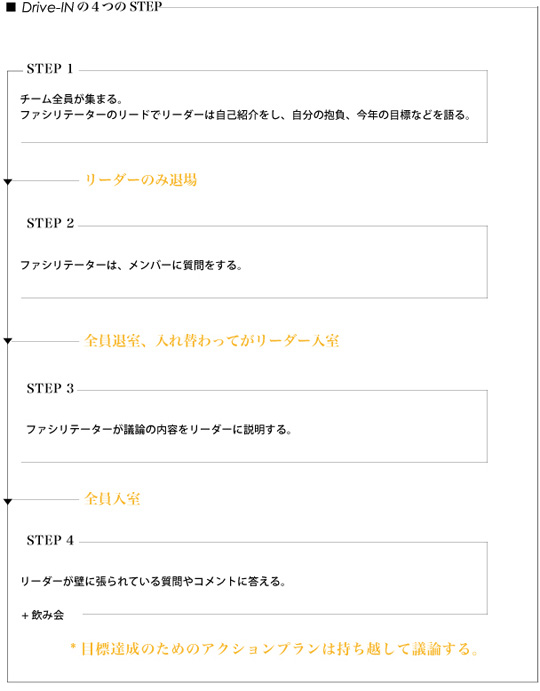Click the arrow marker beside 全員入室
The width and height of the screenshot is (540, 691).
click(7, 502)
